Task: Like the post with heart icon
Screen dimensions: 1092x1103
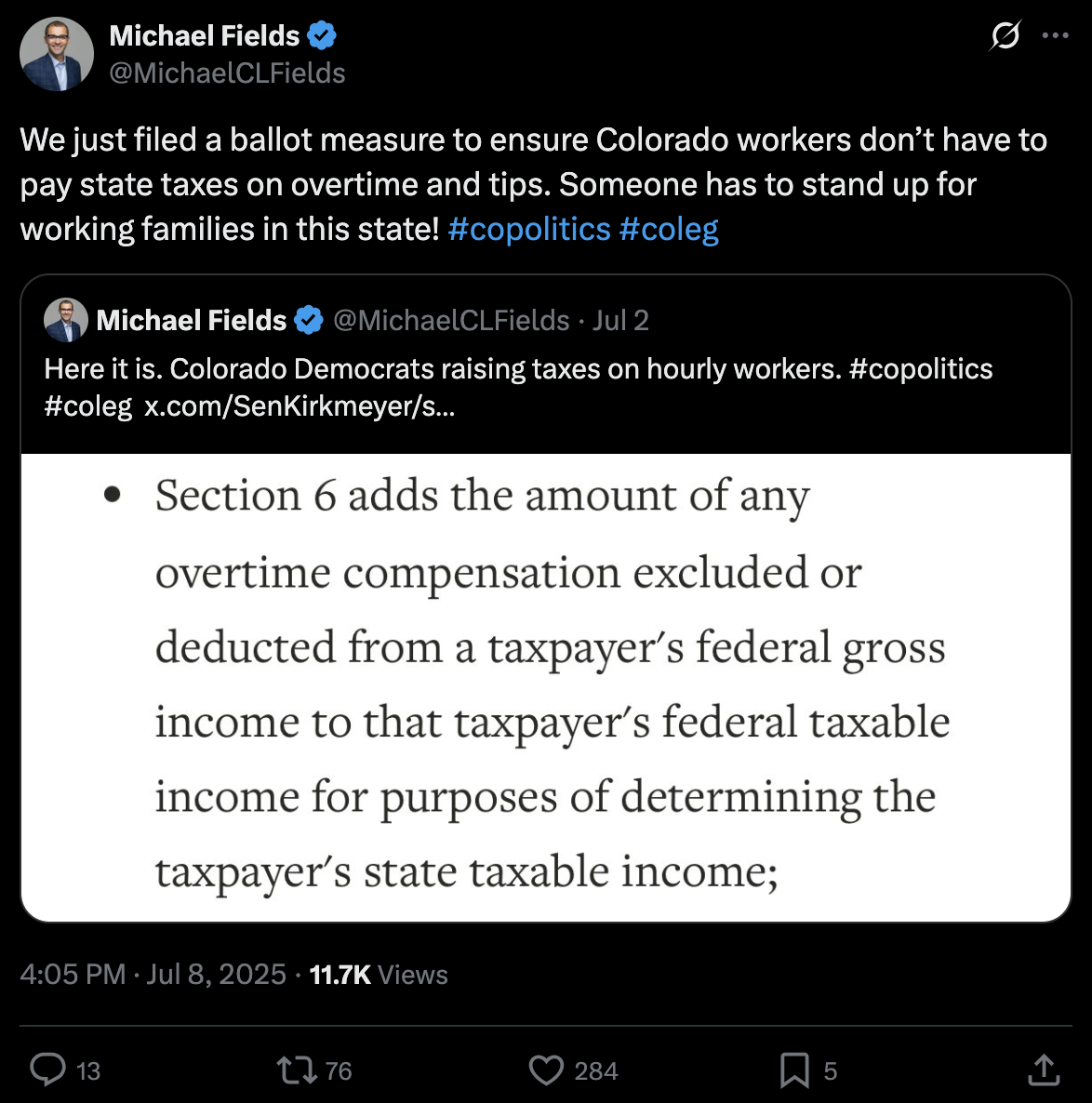Action: [x=546, y=1070]
